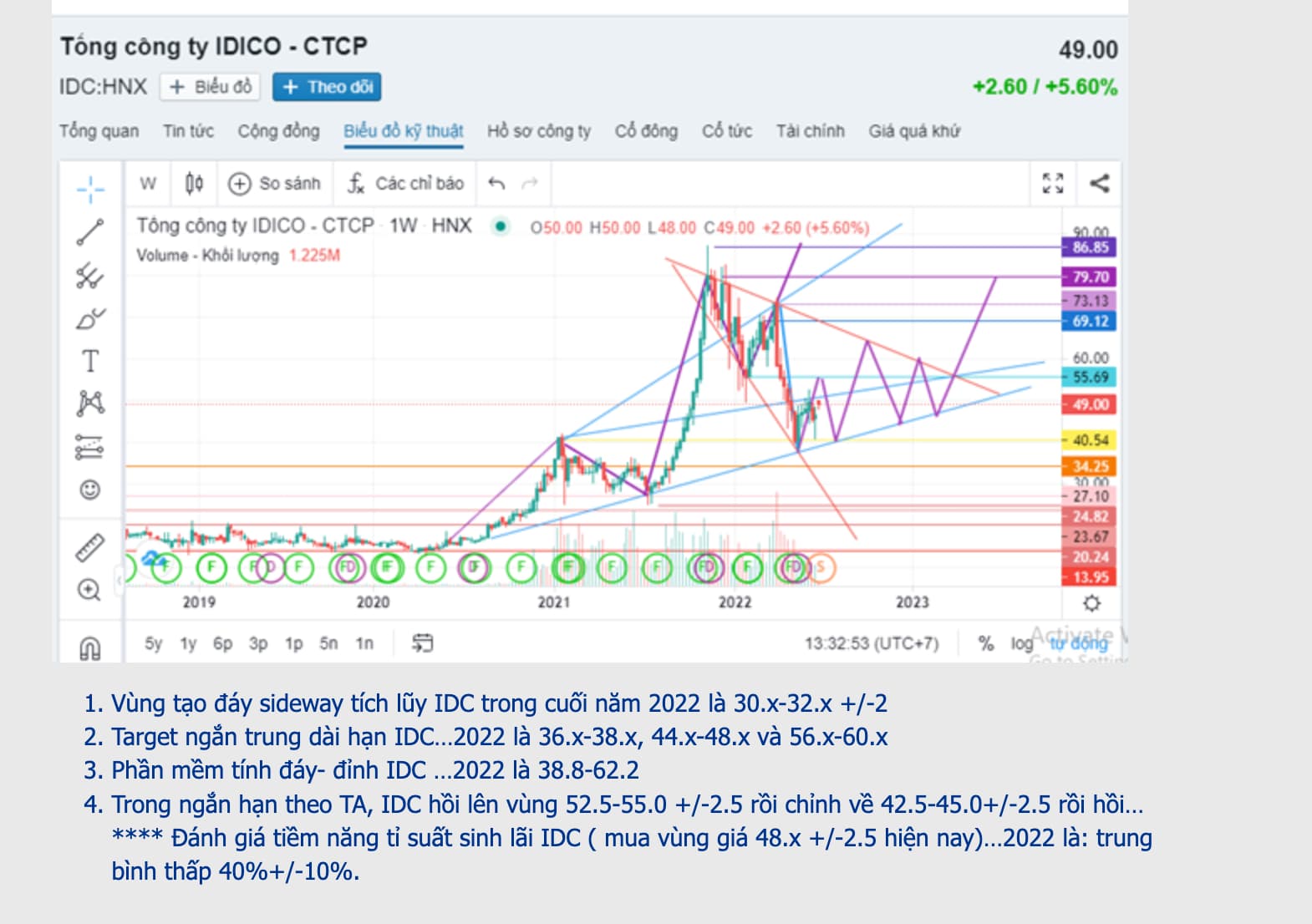Image resolution: width=1312 pixels, height=924 pixels.
Task: Change the candlestick chart style
Action: [x=194, y=183]
